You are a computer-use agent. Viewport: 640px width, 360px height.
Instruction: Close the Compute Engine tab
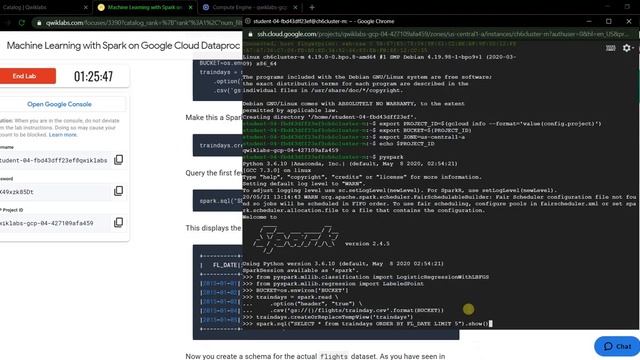coord(296,7)
